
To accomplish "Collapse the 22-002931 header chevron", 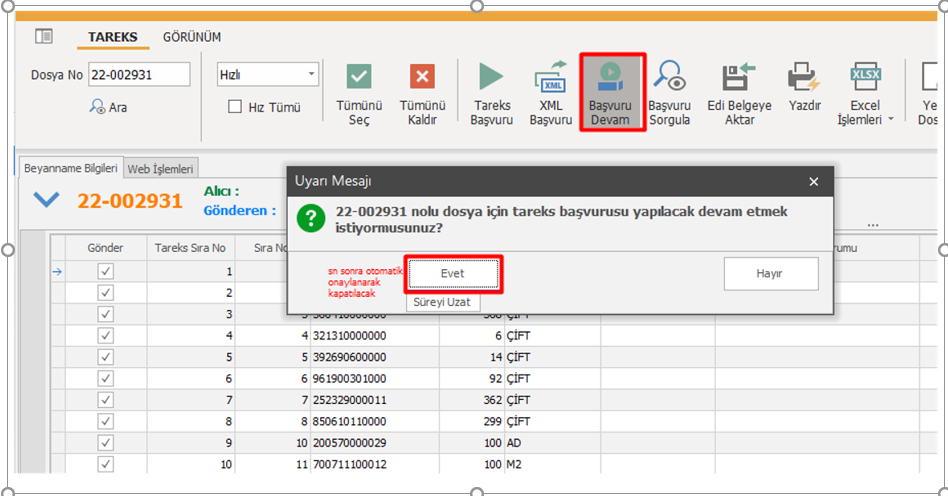I will (47, 200).
